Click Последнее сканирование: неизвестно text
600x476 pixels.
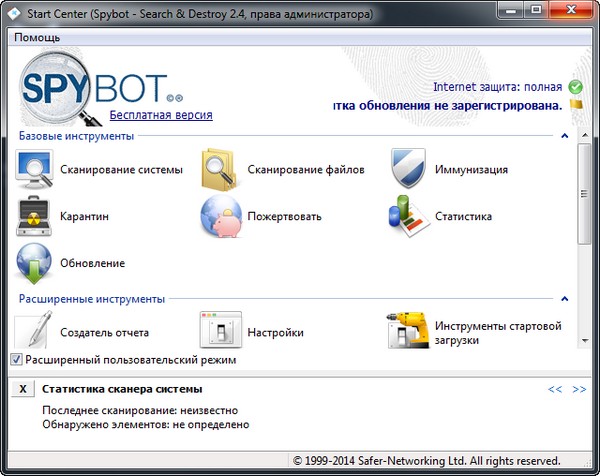140,411
